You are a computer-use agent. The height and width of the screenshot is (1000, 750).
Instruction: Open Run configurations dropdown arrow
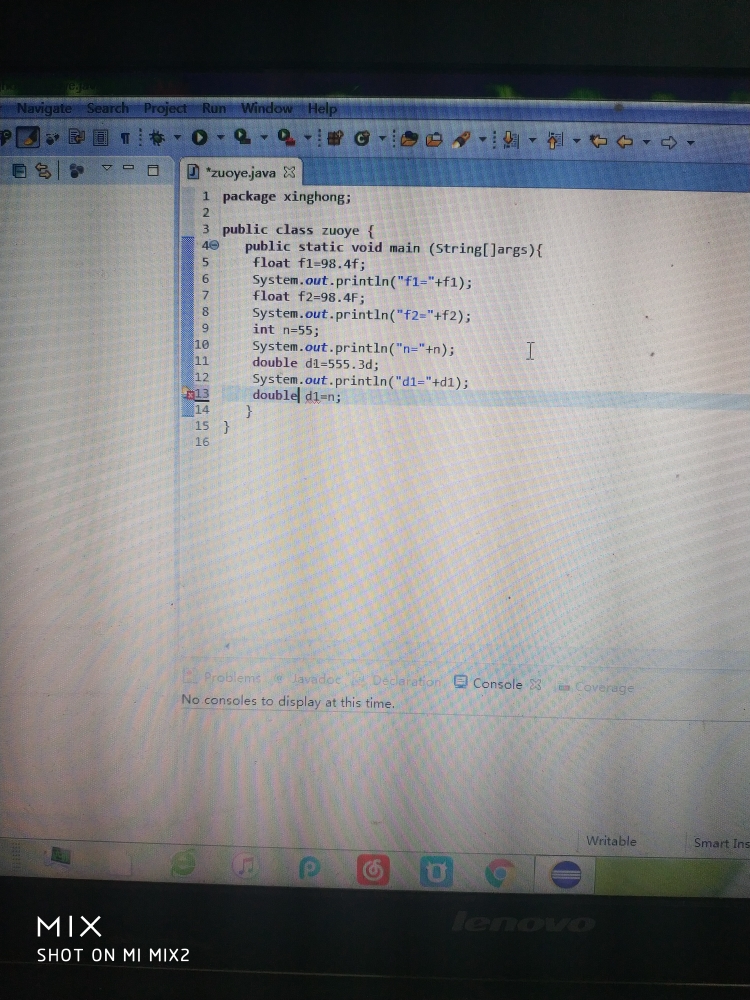click(221, 137)
